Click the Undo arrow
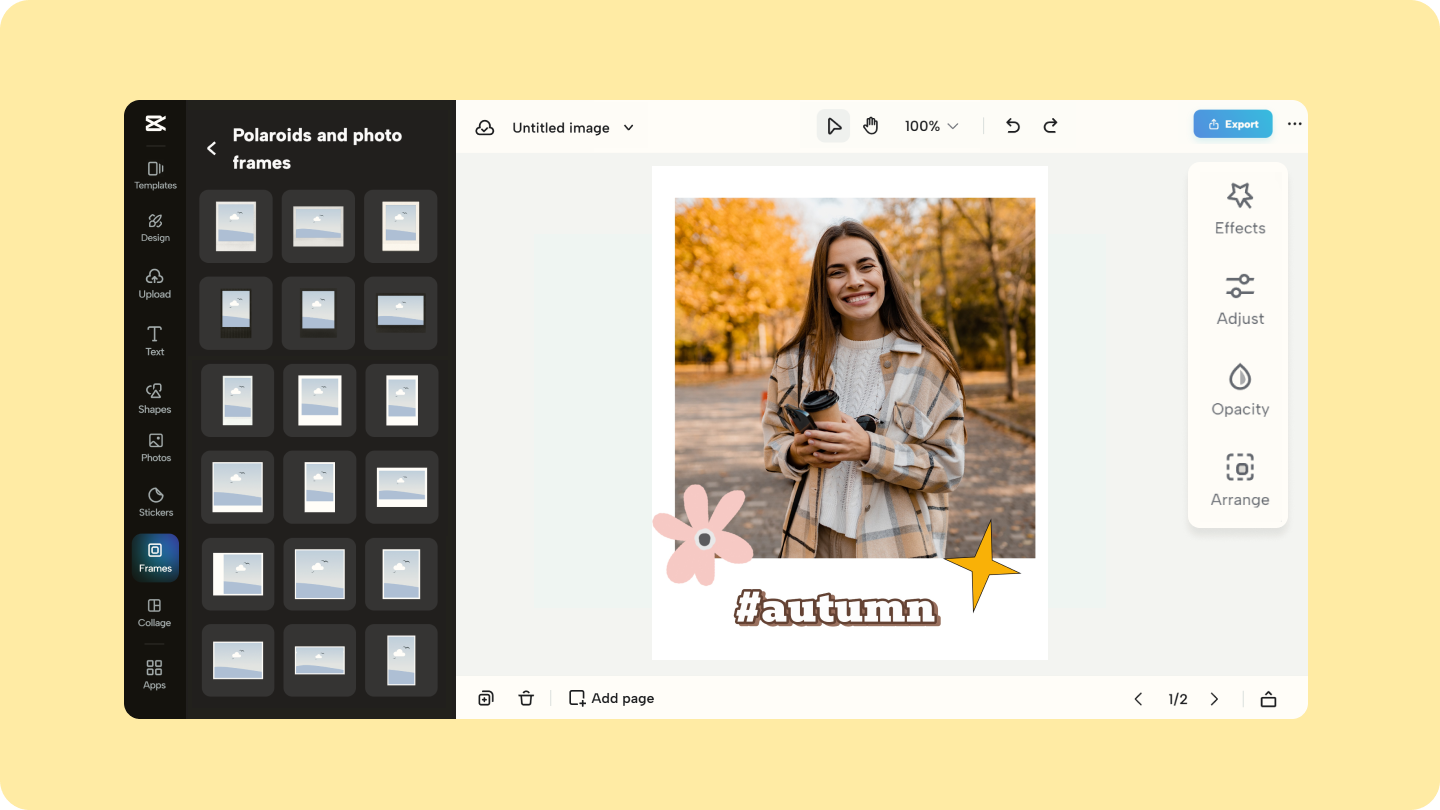Image resolution: width=1440 pixels, height=810 pixels. click(x=1012, y=126)
